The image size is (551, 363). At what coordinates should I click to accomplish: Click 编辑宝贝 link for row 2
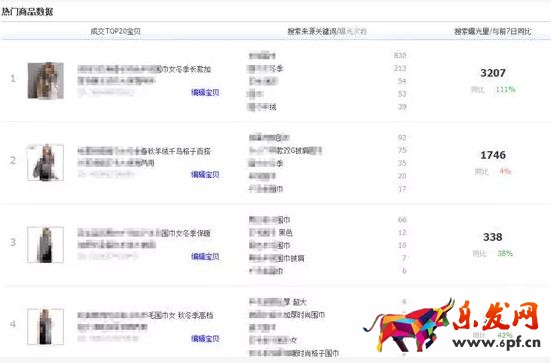click(205, 174)
